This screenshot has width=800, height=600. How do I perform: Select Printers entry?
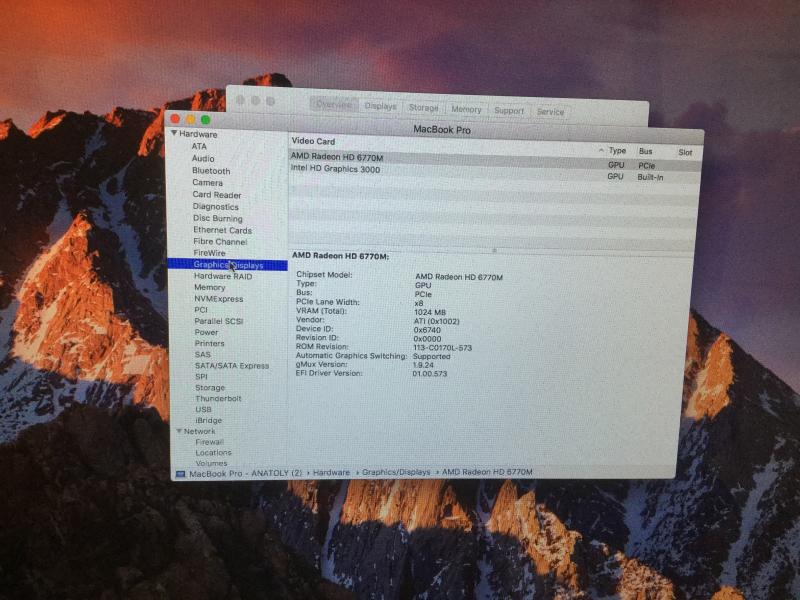pos(210,343)
